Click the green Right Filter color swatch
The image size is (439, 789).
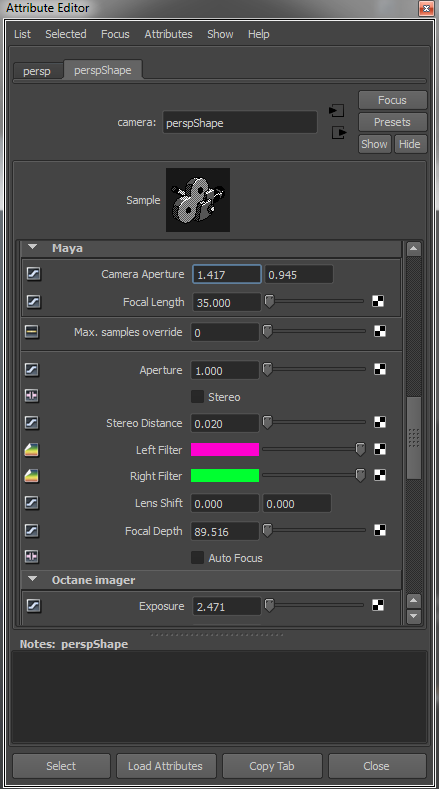pos(225,476)
